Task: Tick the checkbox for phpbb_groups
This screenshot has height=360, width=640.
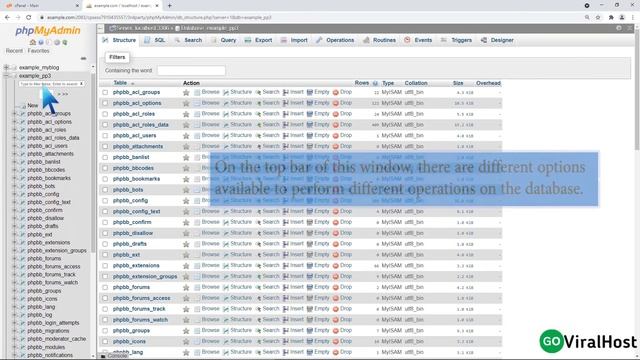Action: tap(105, 331)
